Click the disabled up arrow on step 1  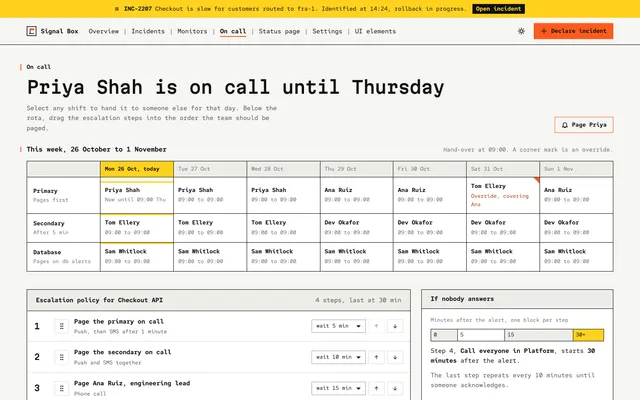point(376,326)
